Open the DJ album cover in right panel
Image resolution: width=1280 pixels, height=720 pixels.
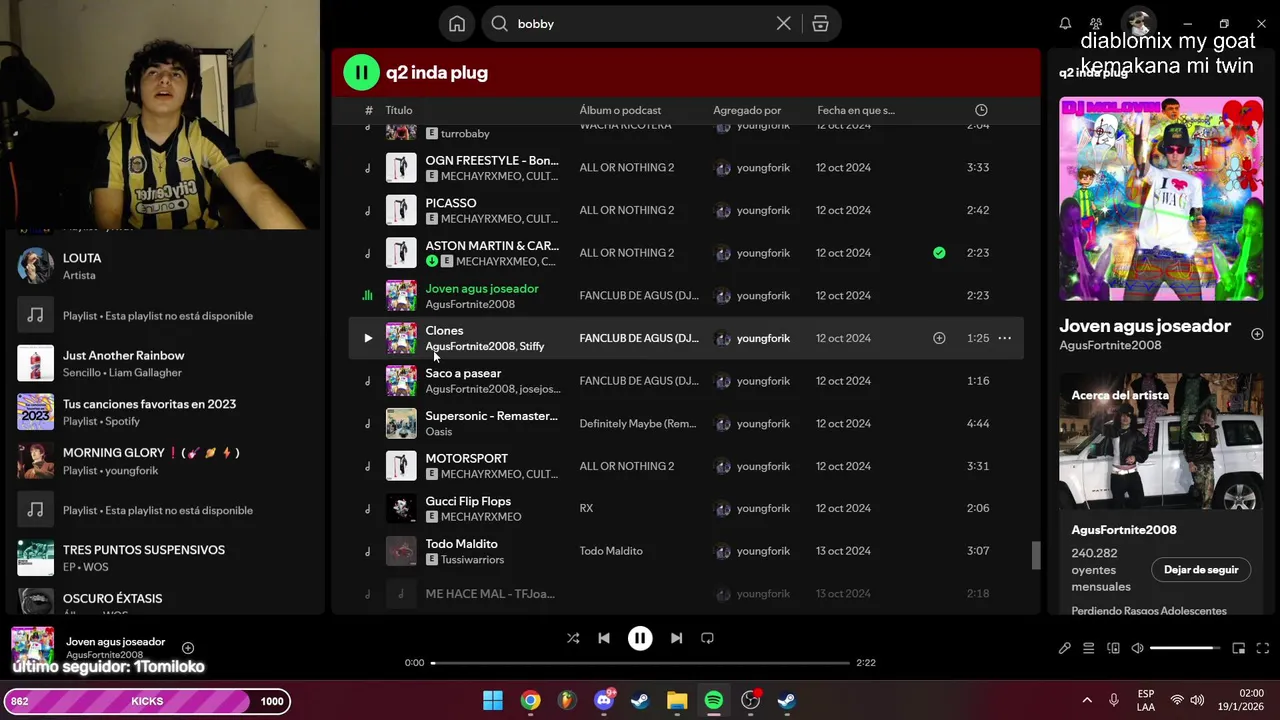(x=1161, y=198)
